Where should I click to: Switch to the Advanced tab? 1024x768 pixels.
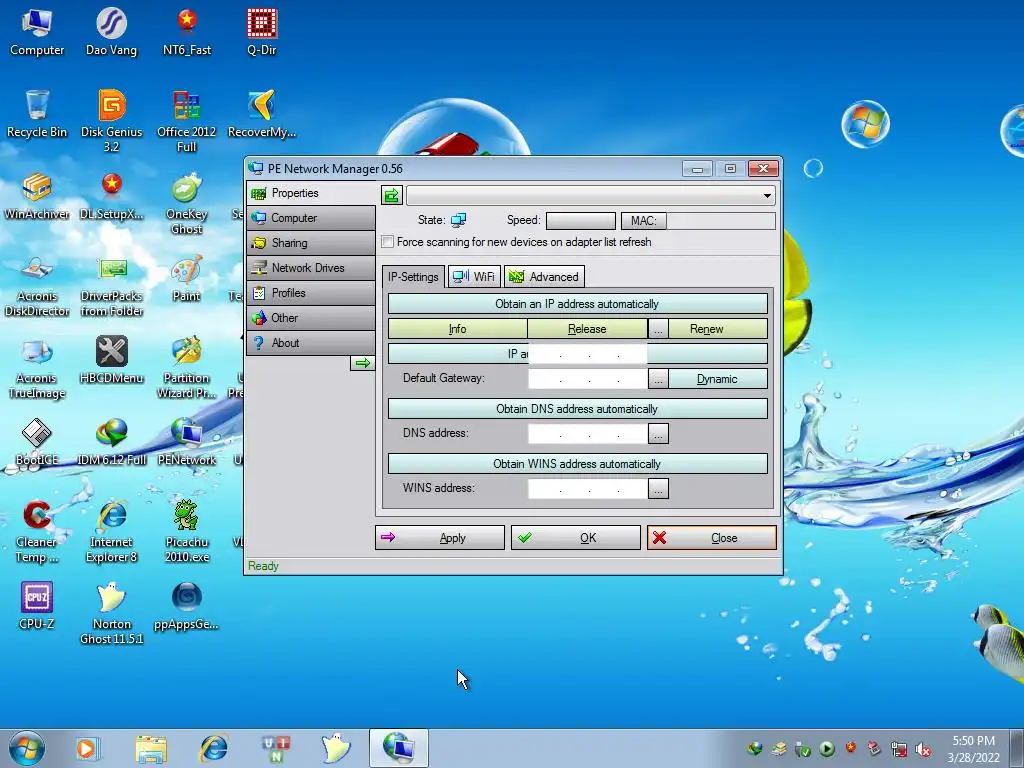[545, 277]
